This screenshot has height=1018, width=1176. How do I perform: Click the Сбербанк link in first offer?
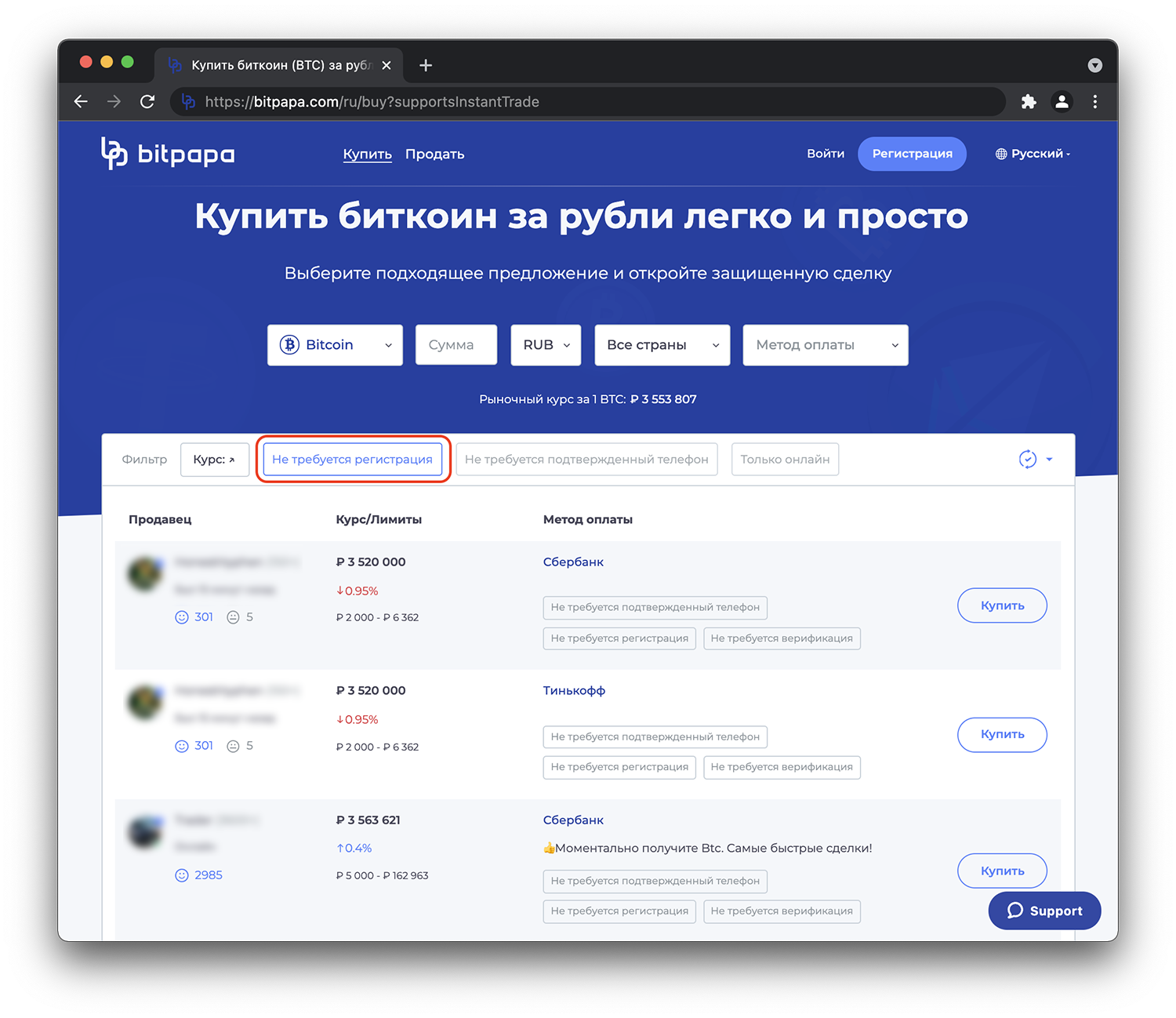(573, 562)
